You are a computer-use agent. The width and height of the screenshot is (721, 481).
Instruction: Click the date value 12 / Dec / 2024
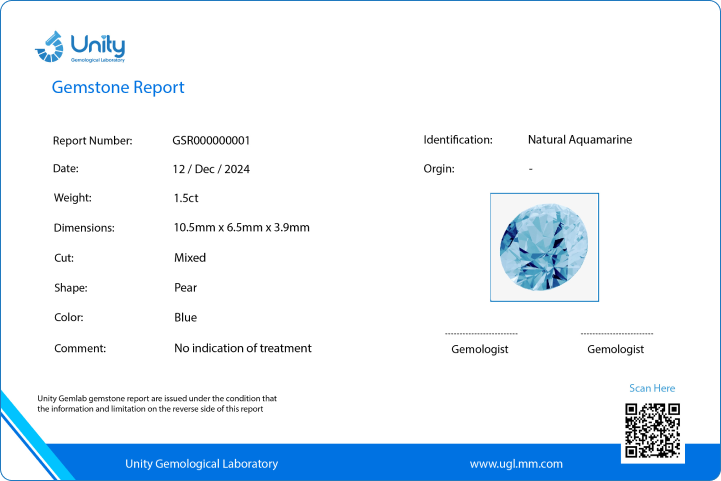(x=211, y=169)
